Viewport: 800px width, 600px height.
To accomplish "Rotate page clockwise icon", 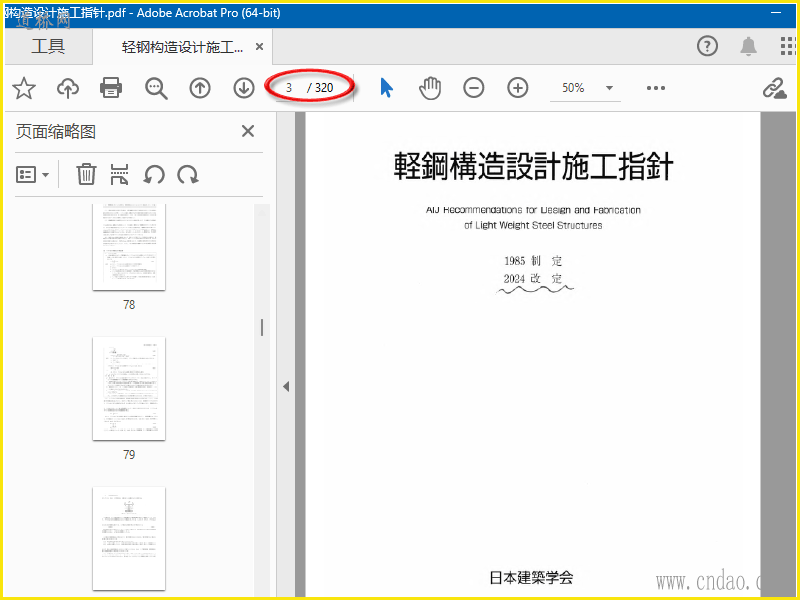I will click(188, 174).
